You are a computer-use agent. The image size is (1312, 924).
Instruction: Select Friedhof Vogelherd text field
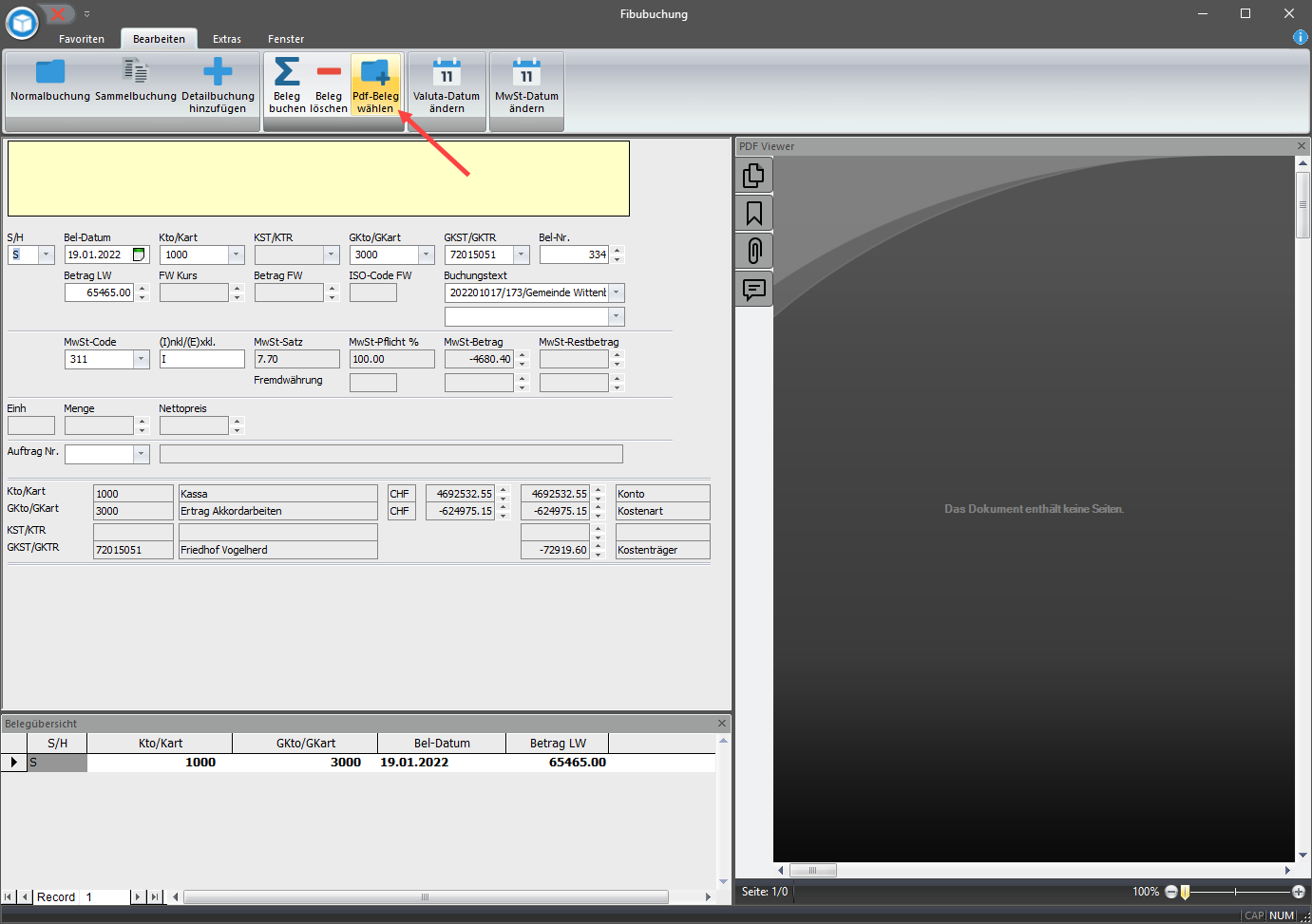coord(278,550)
